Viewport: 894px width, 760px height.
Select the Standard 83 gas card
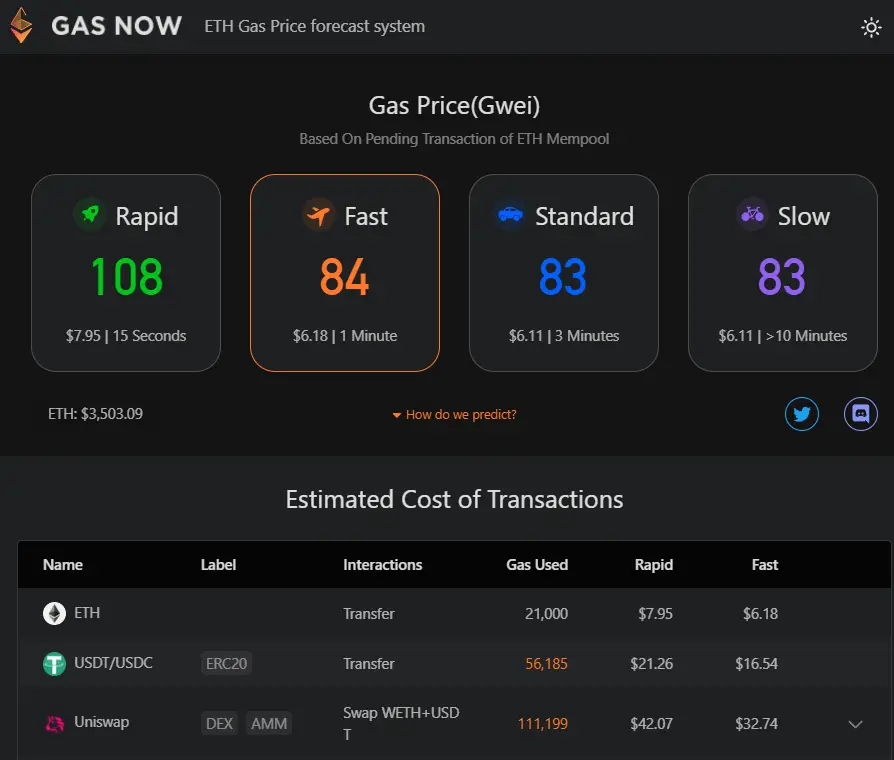(x=564, y=273)
